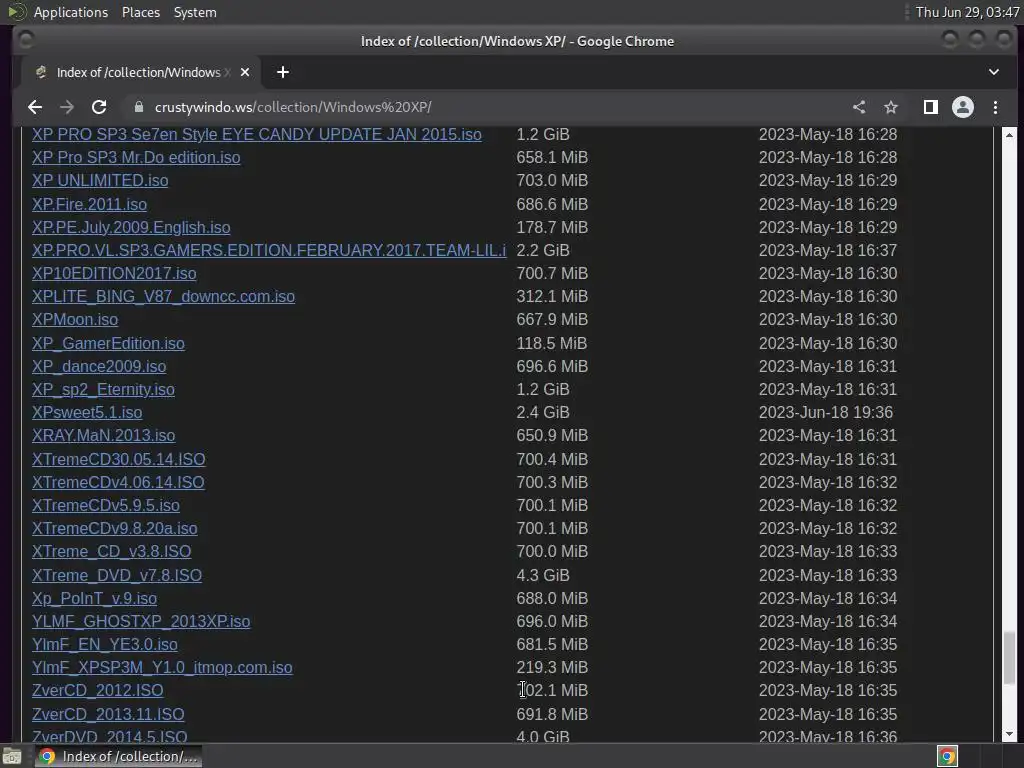Open the Xp_PoInT_v.9.iso link
The height and width of the screenshot is (768, 1024).
pyautogui.click(x=94, y=598)
